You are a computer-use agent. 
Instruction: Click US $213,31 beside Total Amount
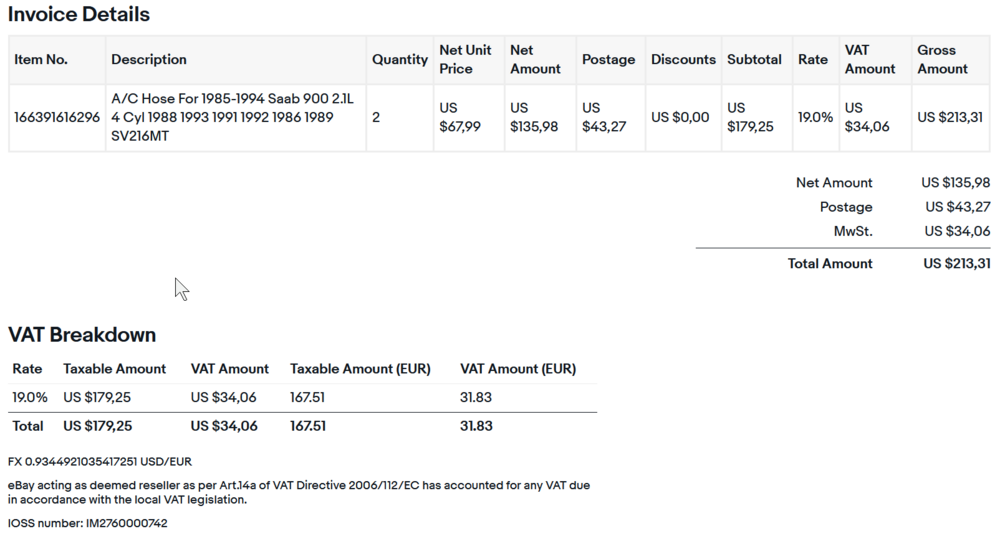coord(957,263)
